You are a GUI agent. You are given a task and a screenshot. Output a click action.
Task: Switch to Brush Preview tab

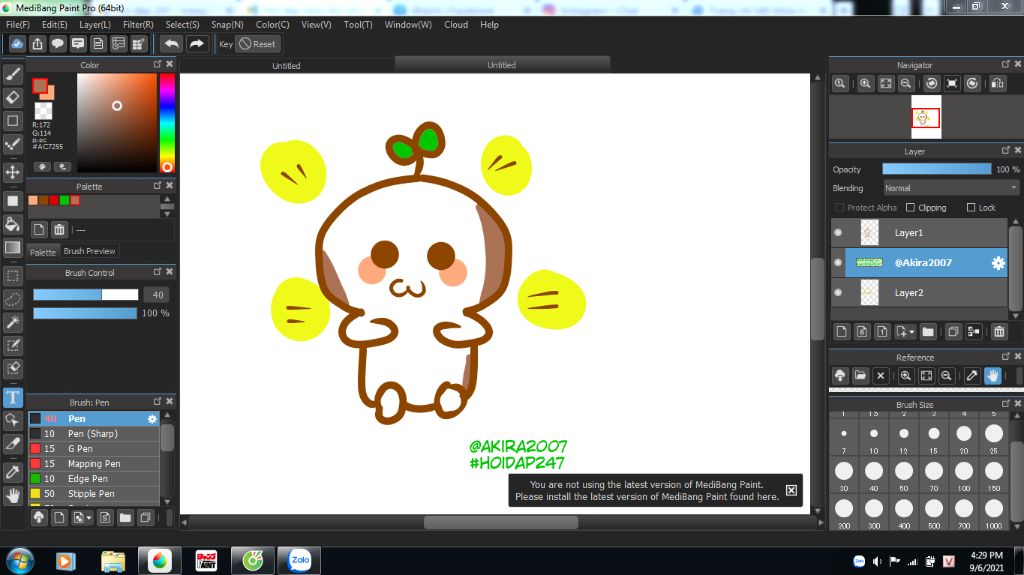[89, 251]
